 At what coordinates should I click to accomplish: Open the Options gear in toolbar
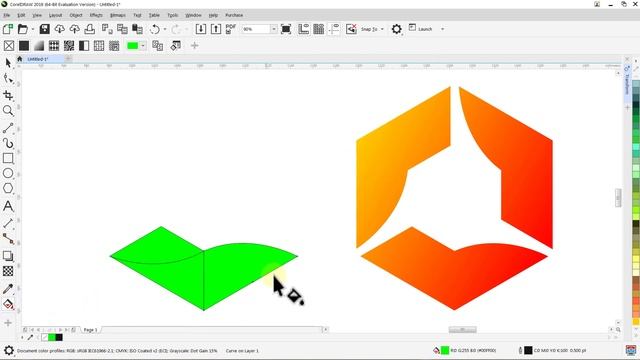coord(396,29)
